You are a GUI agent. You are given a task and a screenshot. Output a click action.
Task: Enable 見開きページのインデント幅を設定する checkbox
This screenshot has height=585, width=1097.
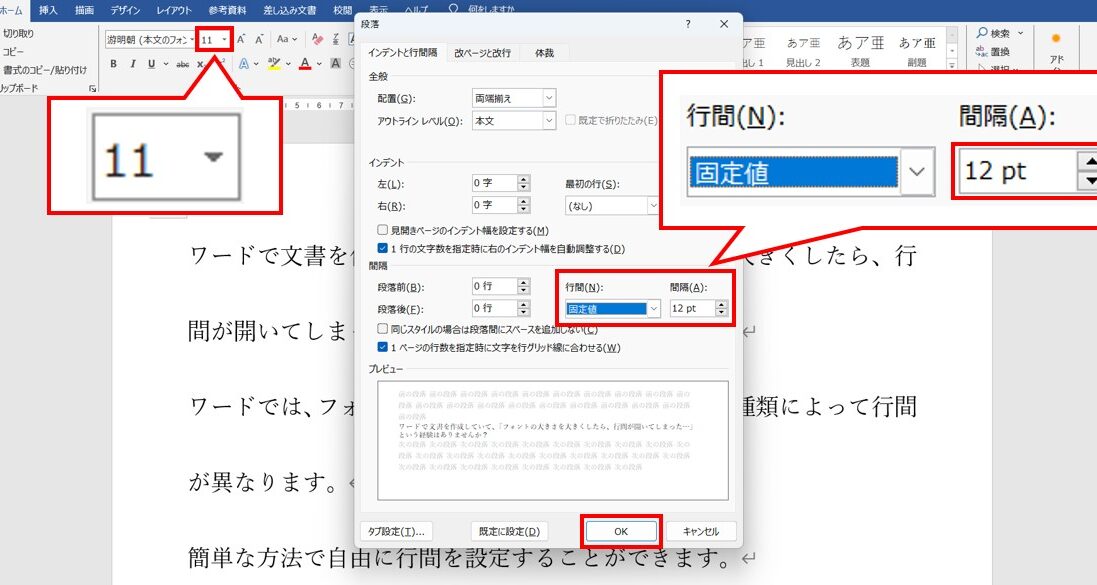click(x=383, y=230)
